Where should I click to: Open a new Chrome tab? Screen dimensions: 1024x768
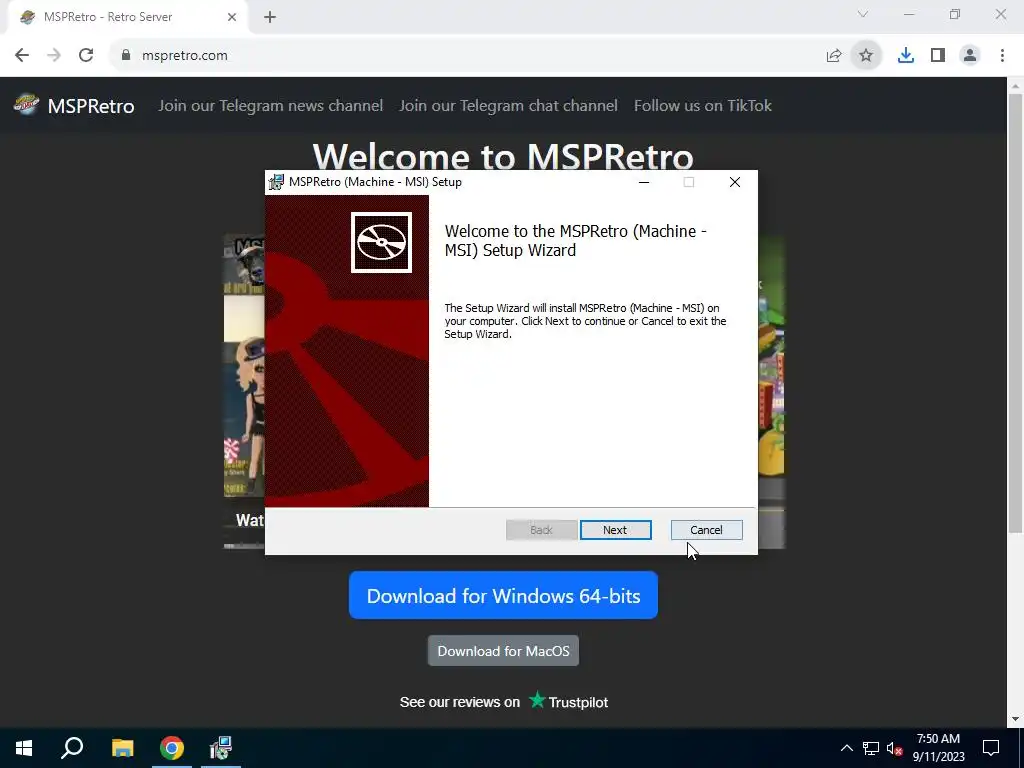tap(270, 17)
